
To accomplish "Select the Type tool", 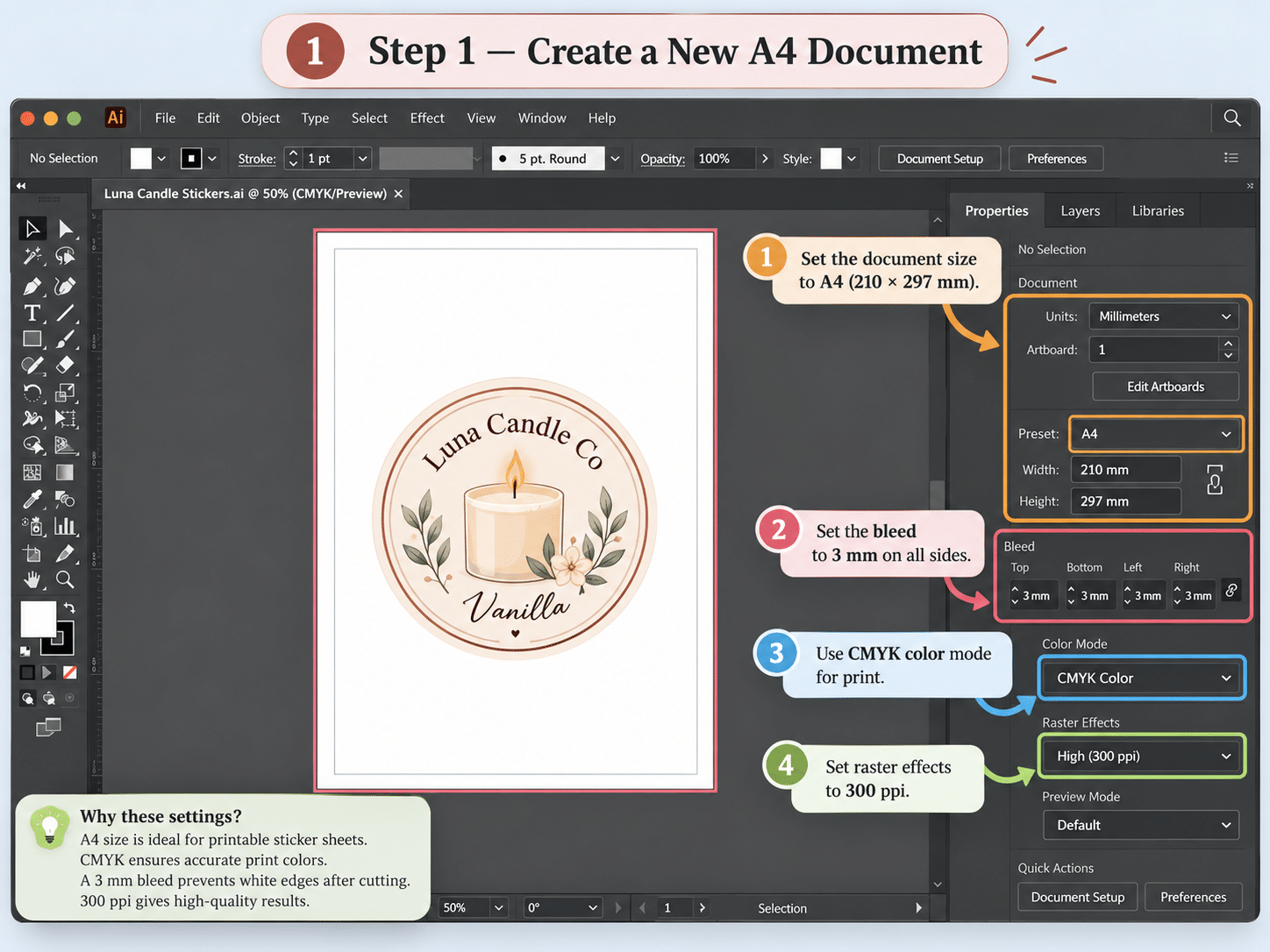I will coord(32,313).
